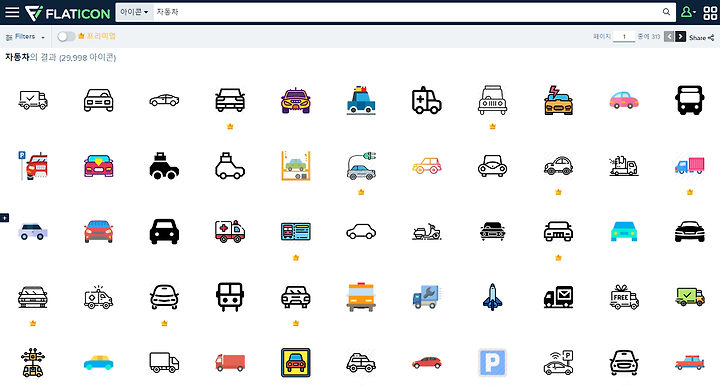Pick the light blue flat car icon
Viewport: 720px width, 386px height.
point(624,231)
